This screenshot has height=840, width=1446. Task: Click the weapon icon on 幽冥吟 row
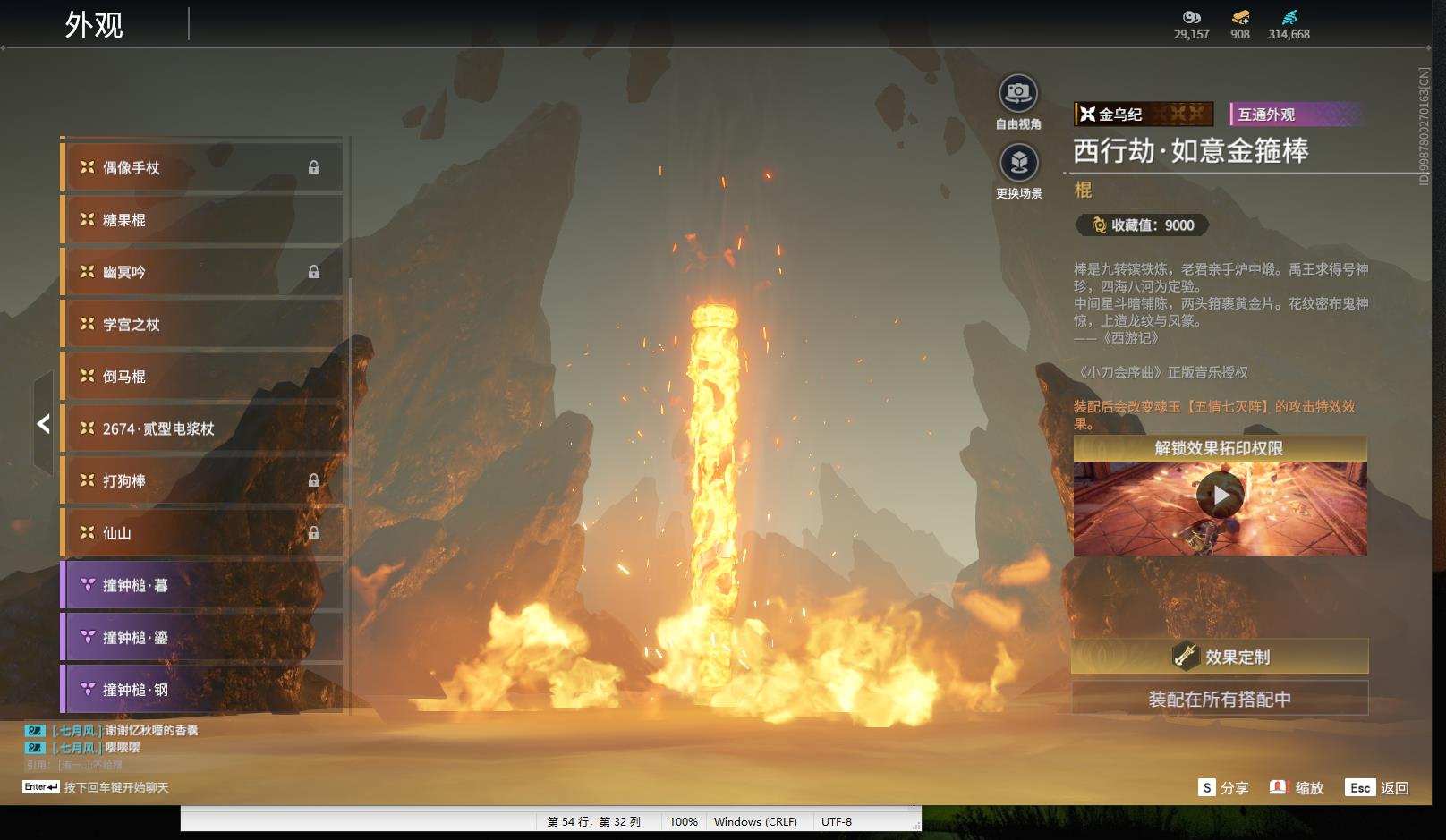(87, 271)
